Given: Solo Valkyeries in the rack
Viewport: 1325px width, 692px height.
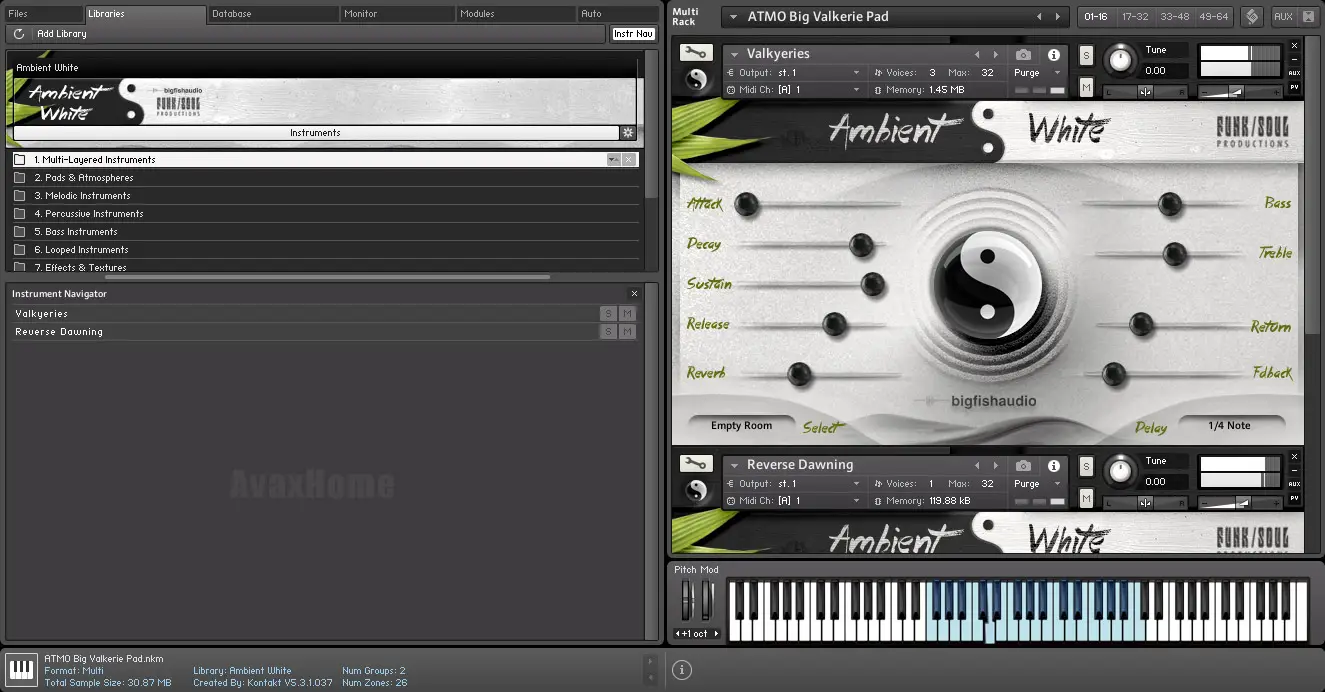Looking at the screenshot, I should click(x=1086, y=56).
